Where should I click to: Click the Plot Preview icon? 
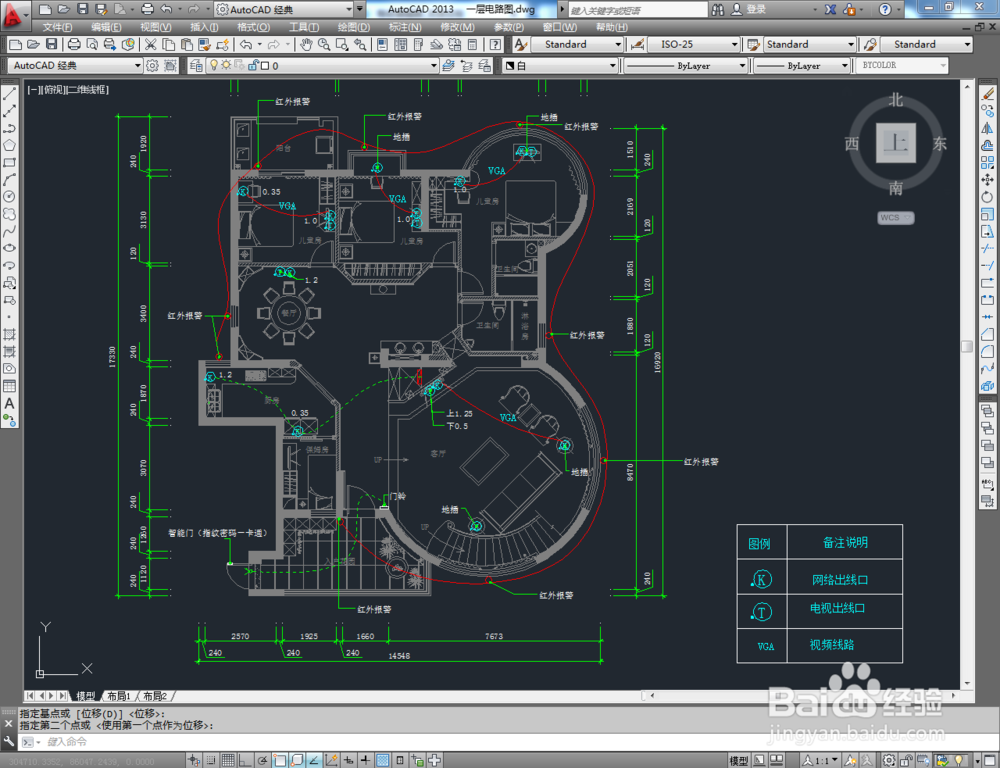pyautogui.click(x=92, y=44)
